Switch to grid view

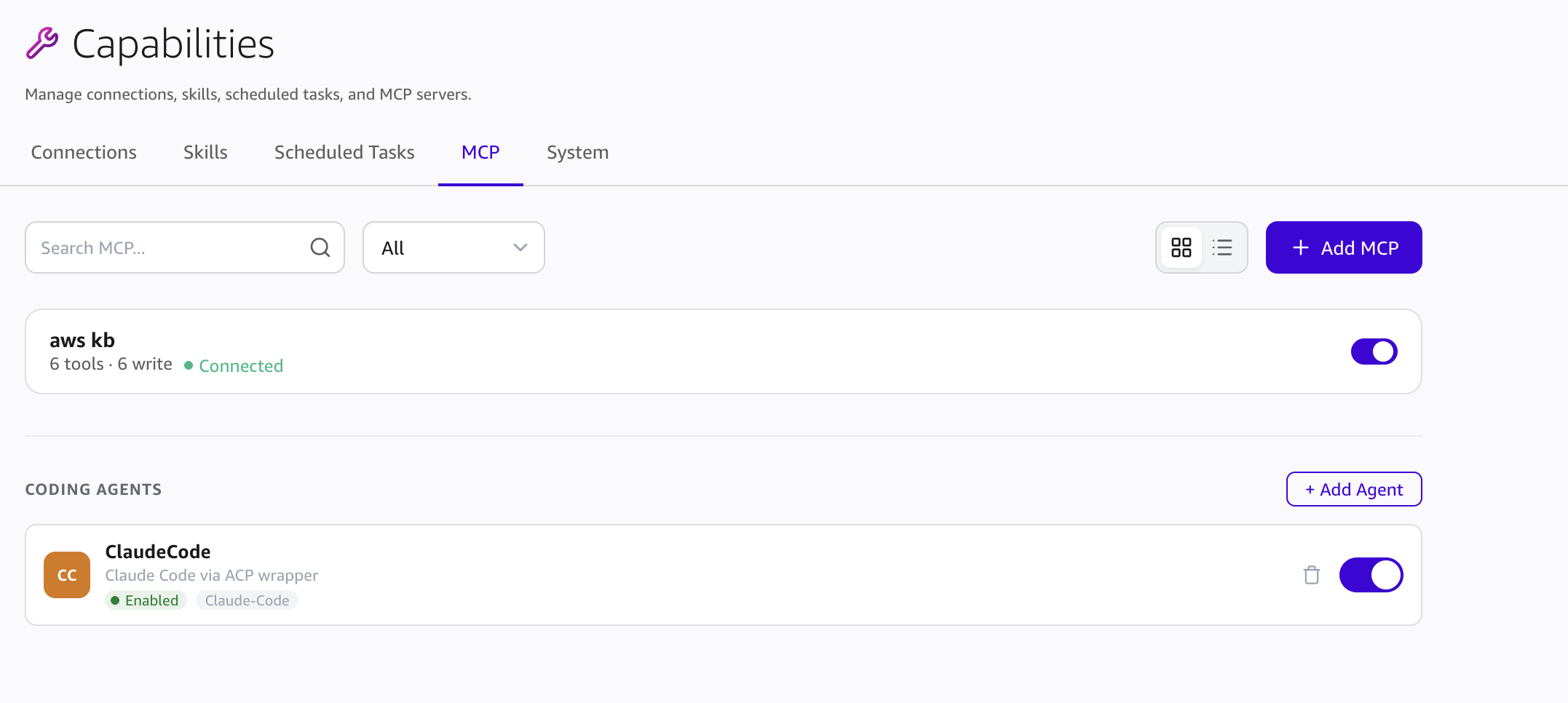[1181, 247]
